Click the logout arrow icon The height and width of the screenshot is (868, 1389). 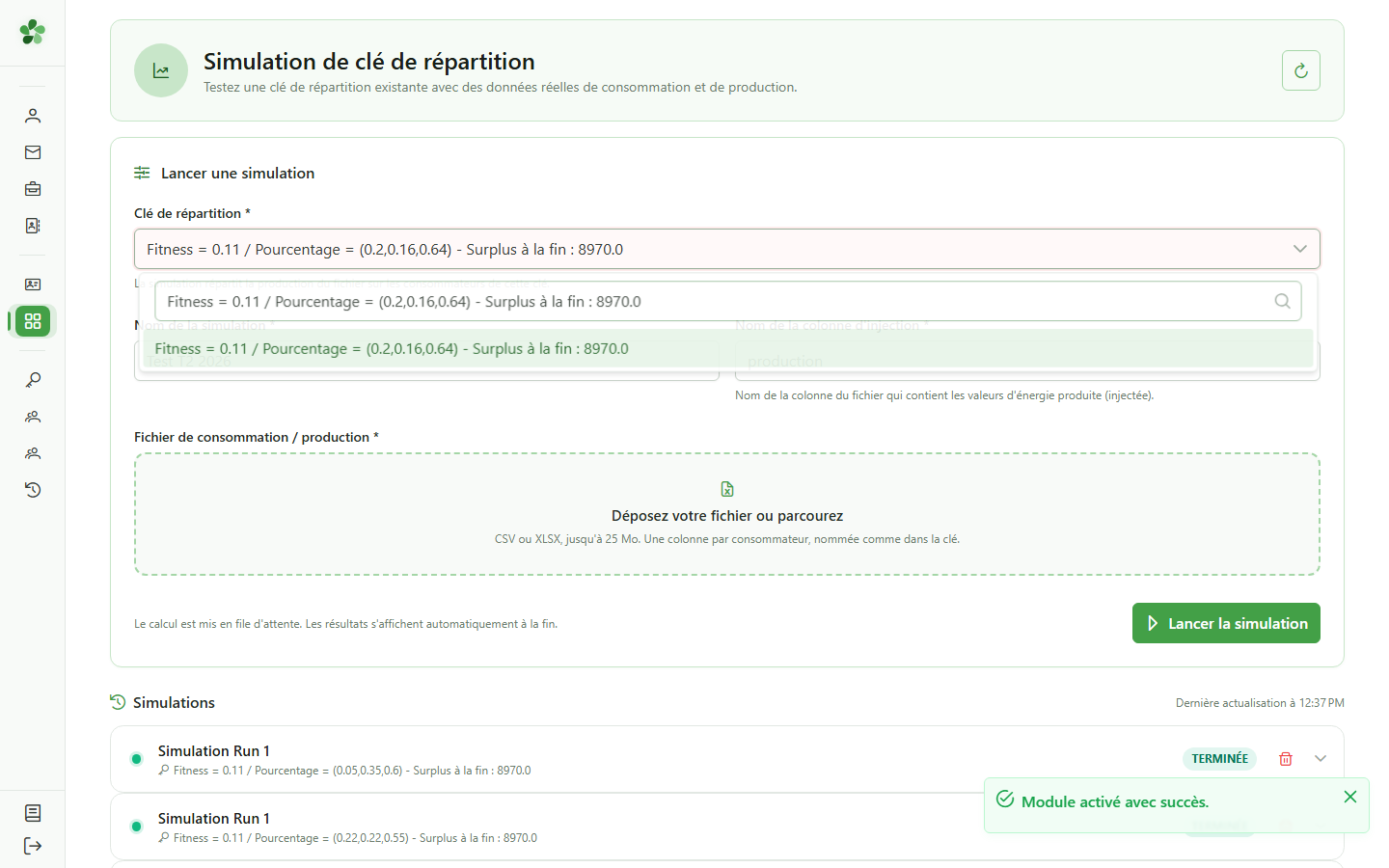pos(33,846)
